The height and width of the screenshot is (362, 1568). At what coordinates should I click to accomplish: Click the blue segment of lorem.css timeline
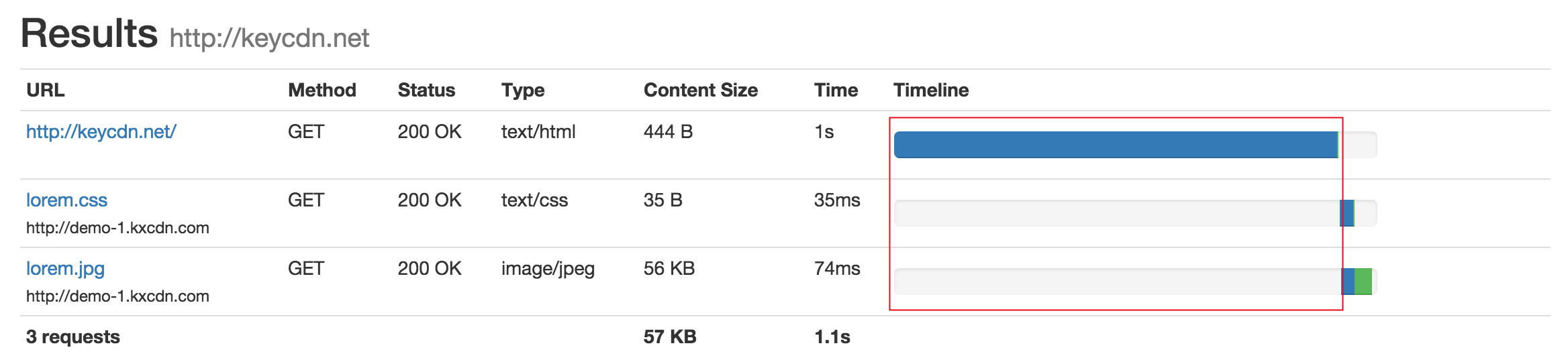(x=1346, y=213)
